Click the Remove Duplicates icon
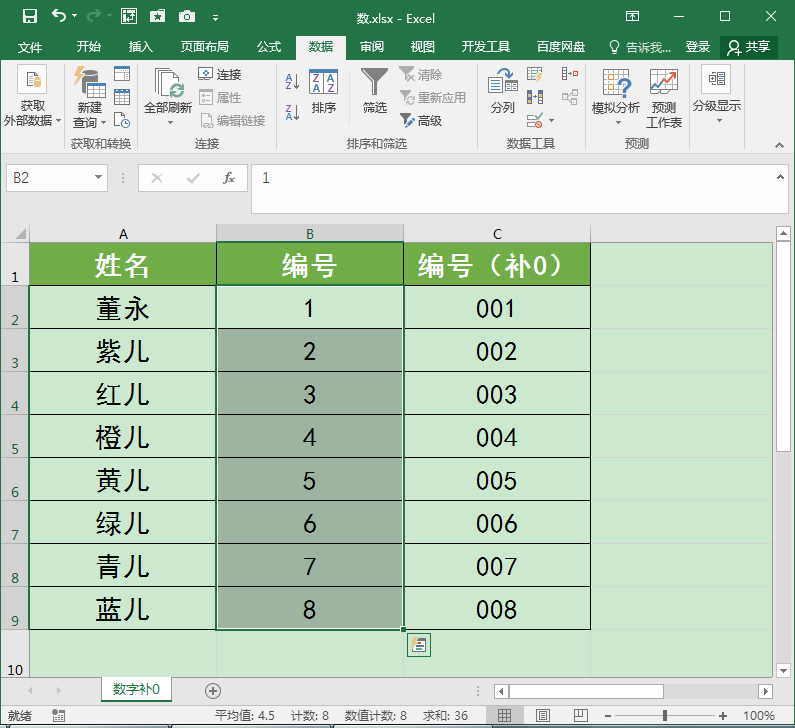The width and height of the screenshot is (795, 728). (535, 97)
